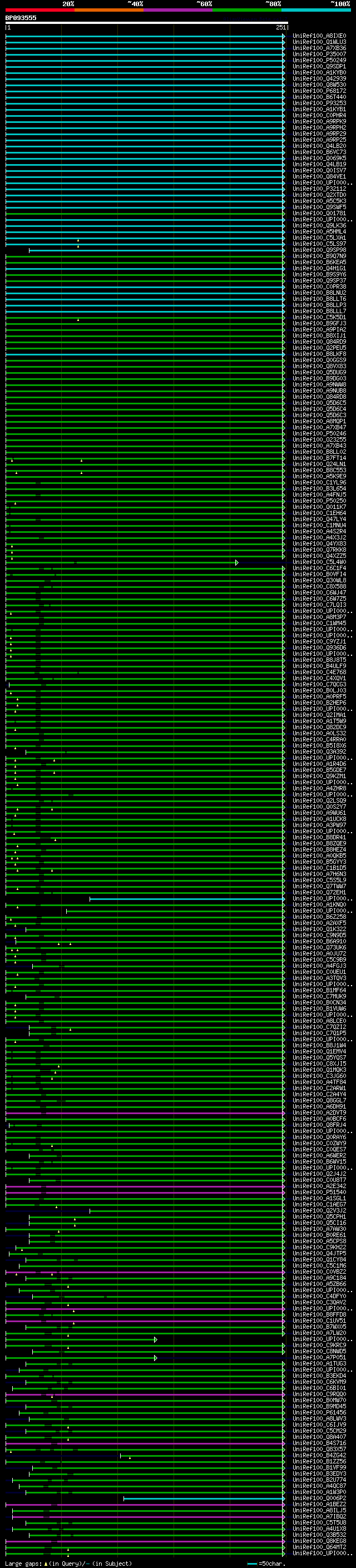The image size is (356, 1568).
Task: Select the hit label UniRef100_A1BEZ2
Action: (319, 1504)
